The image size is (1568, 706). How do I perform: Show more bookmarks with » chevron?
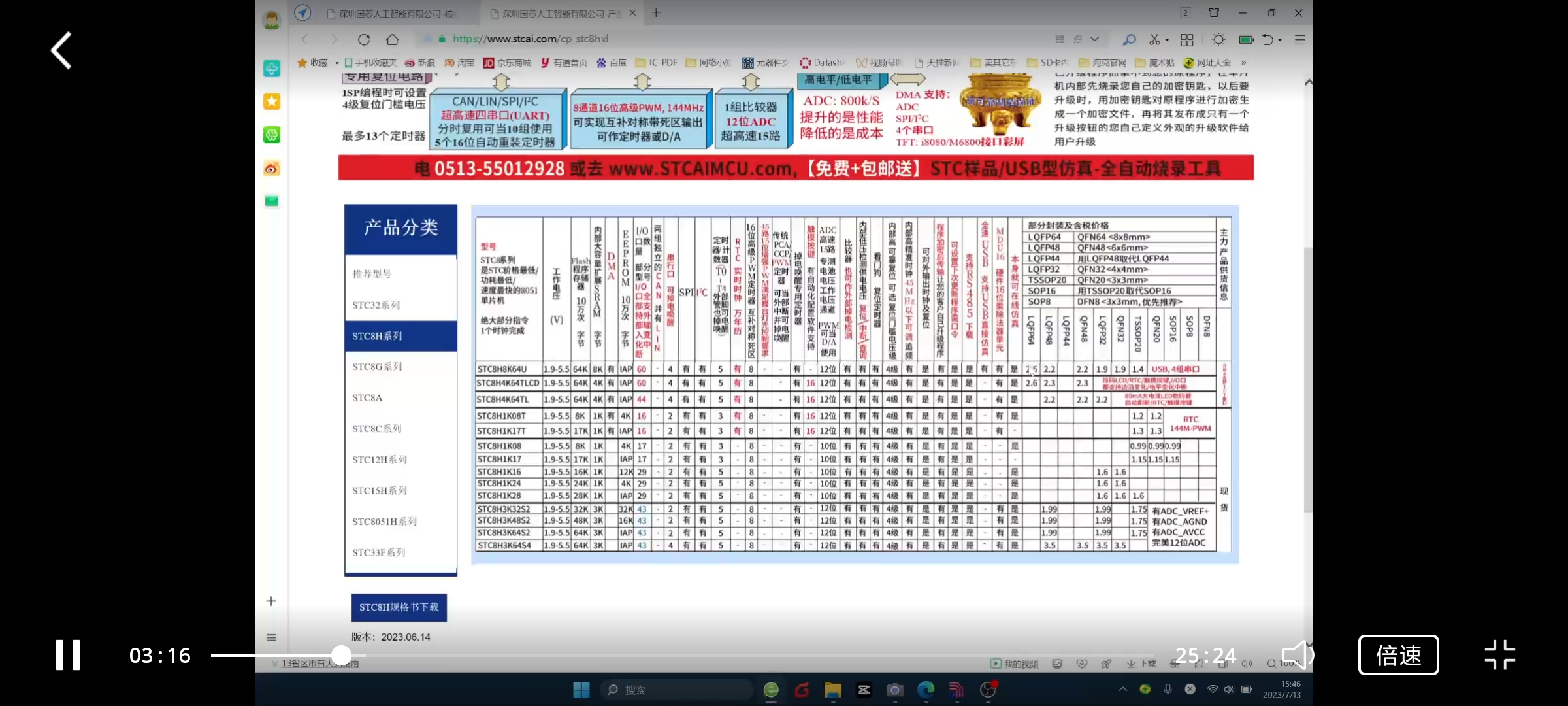[1244, 63]
